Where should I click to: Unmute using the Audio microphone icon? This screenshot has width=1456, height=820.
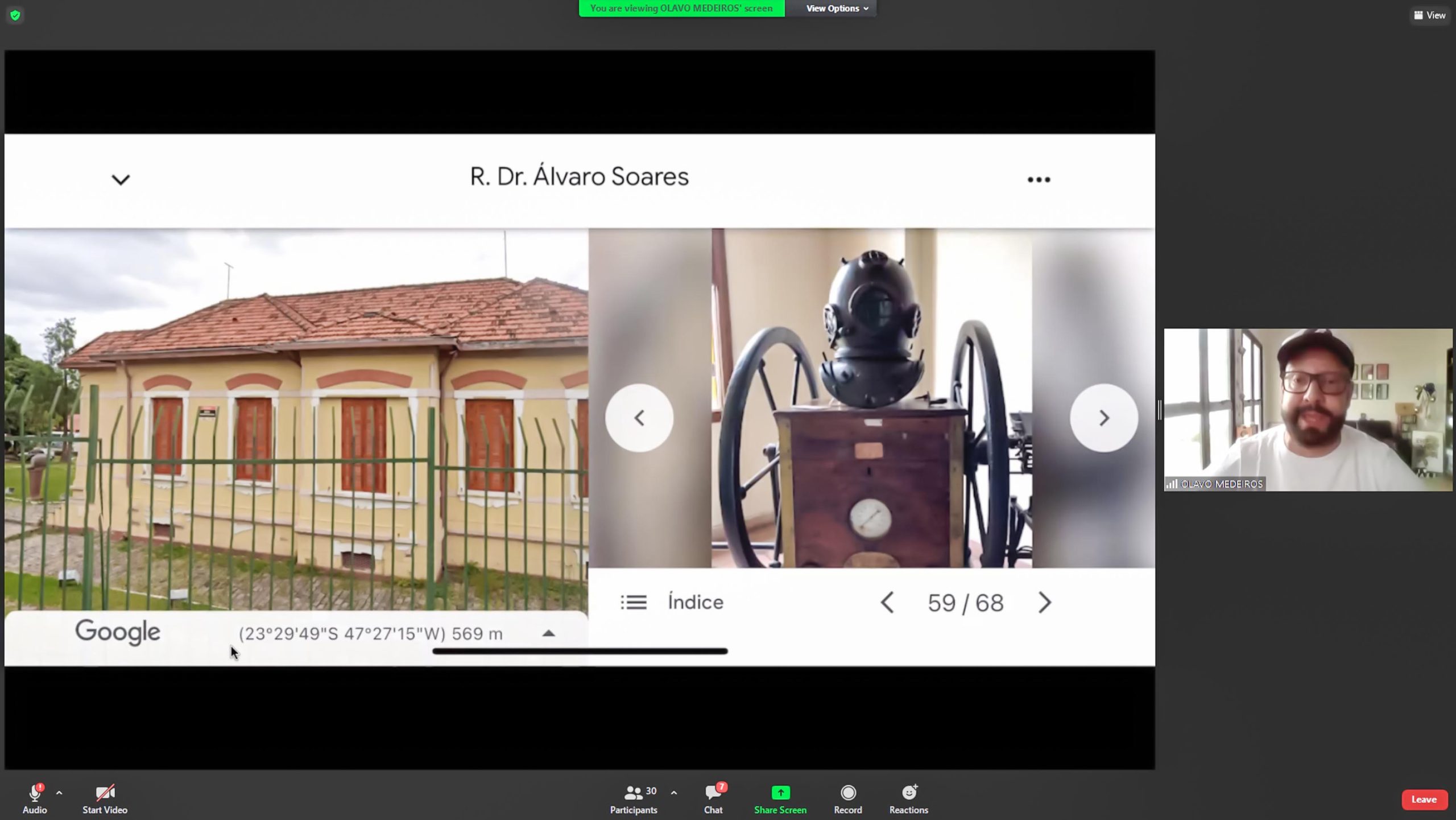click(35, 793)
